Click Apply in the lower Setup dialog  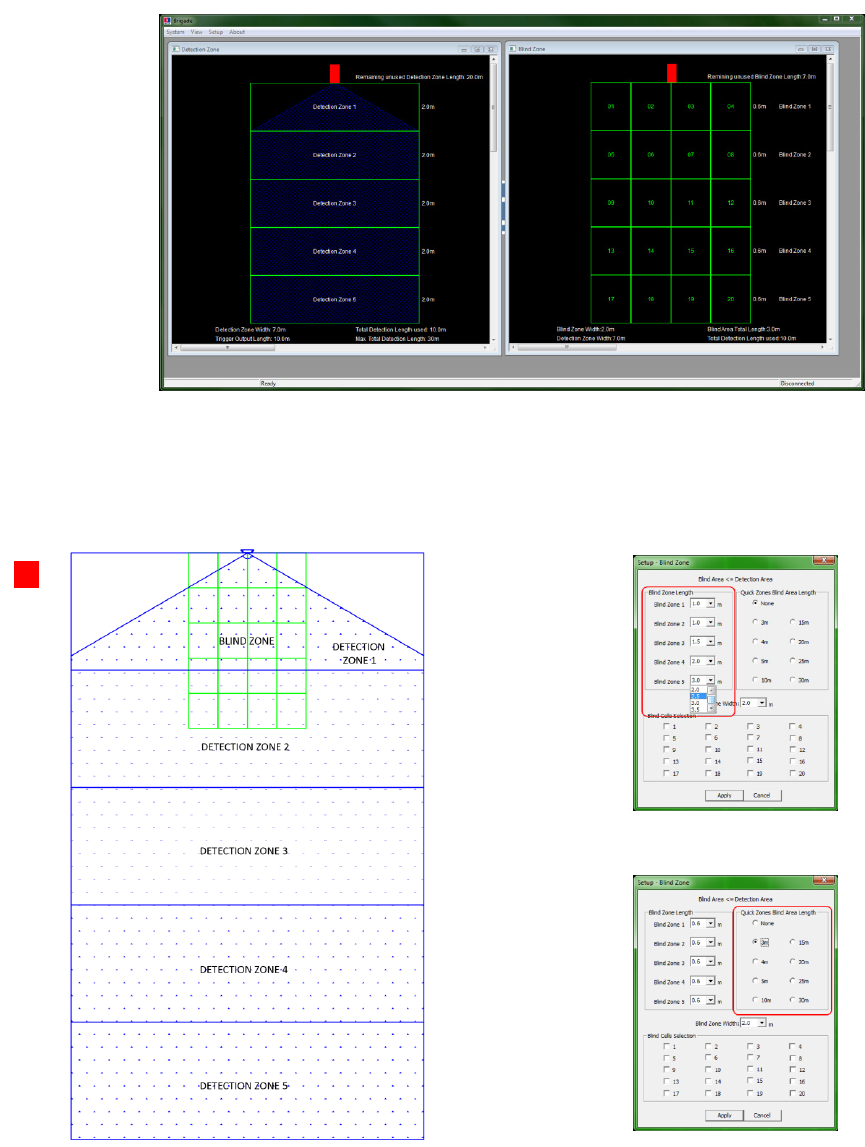[x=724, y=1116]
